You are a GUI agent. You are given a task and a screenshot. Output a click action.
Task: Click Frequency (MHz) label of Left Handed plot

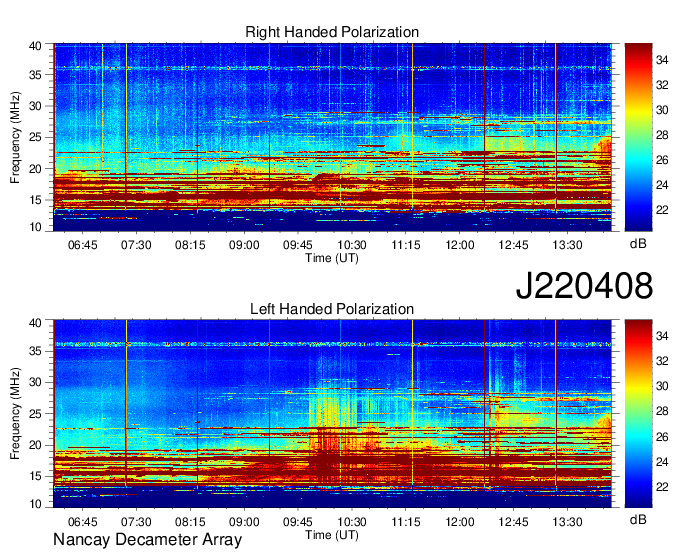coord(15,414)
